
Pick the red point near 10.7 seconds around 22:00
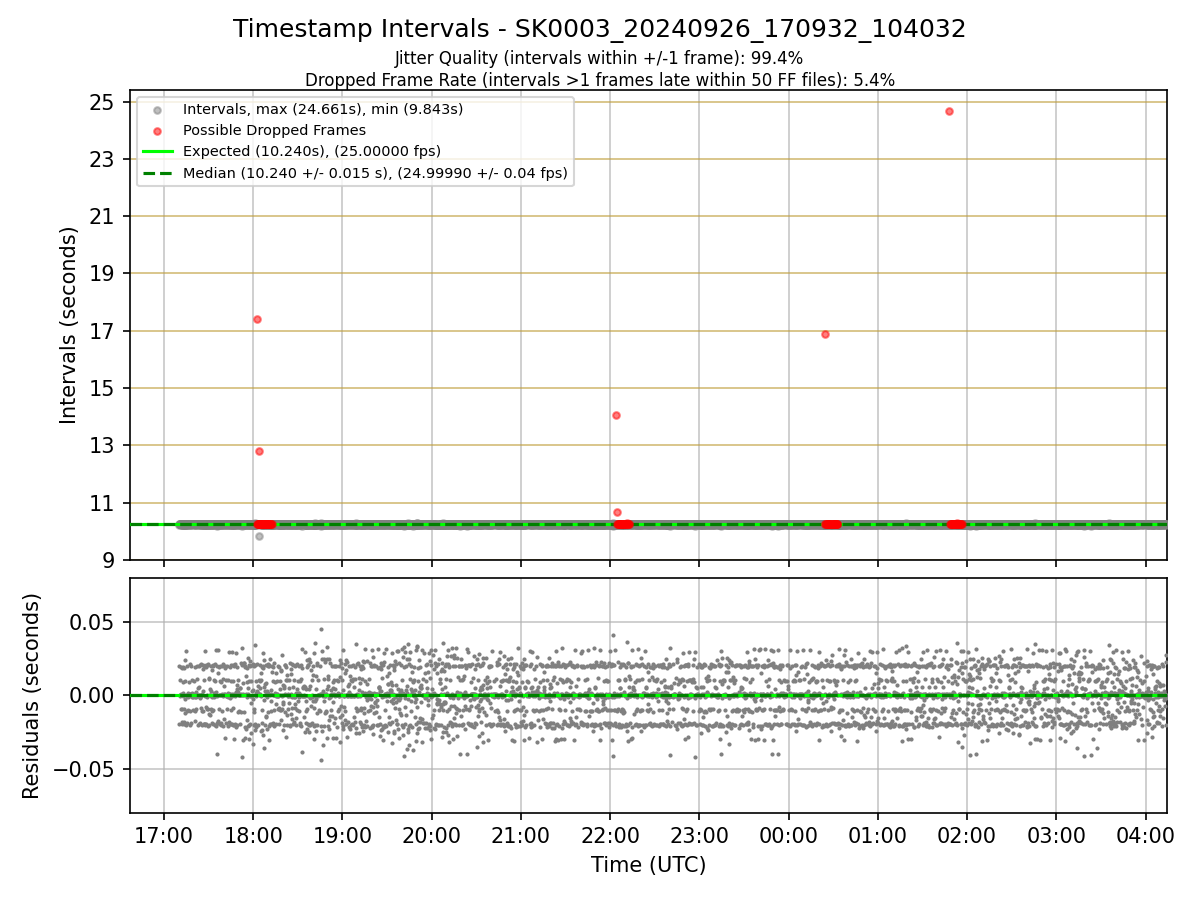[617, 512]
